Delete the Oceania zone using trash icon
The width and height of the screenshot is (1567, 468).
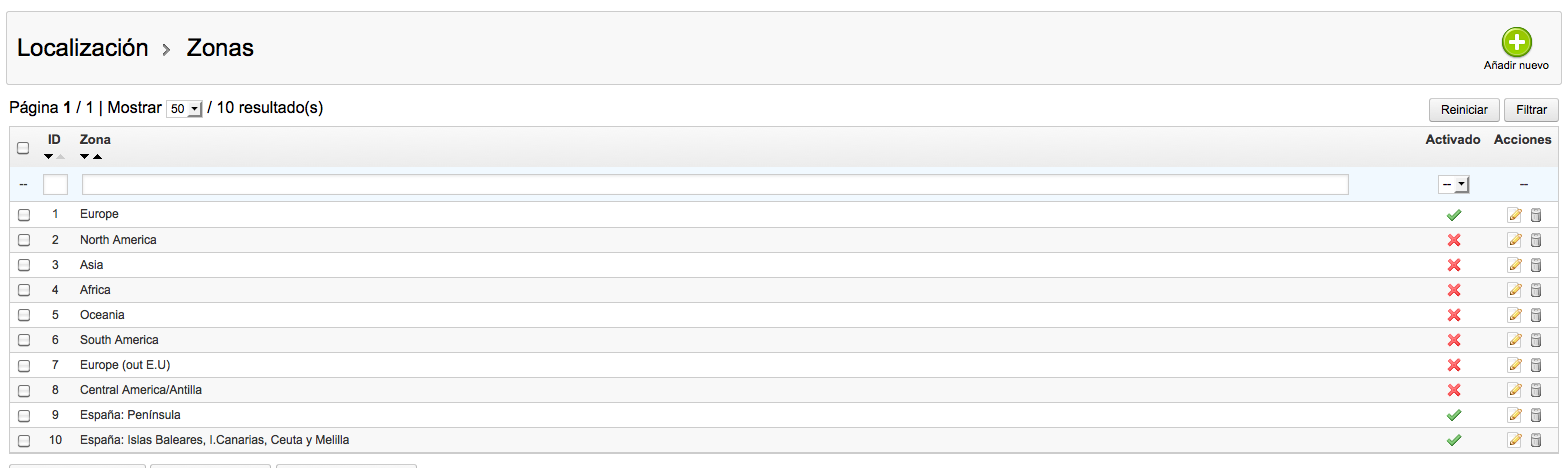(x=1536, y=315)
